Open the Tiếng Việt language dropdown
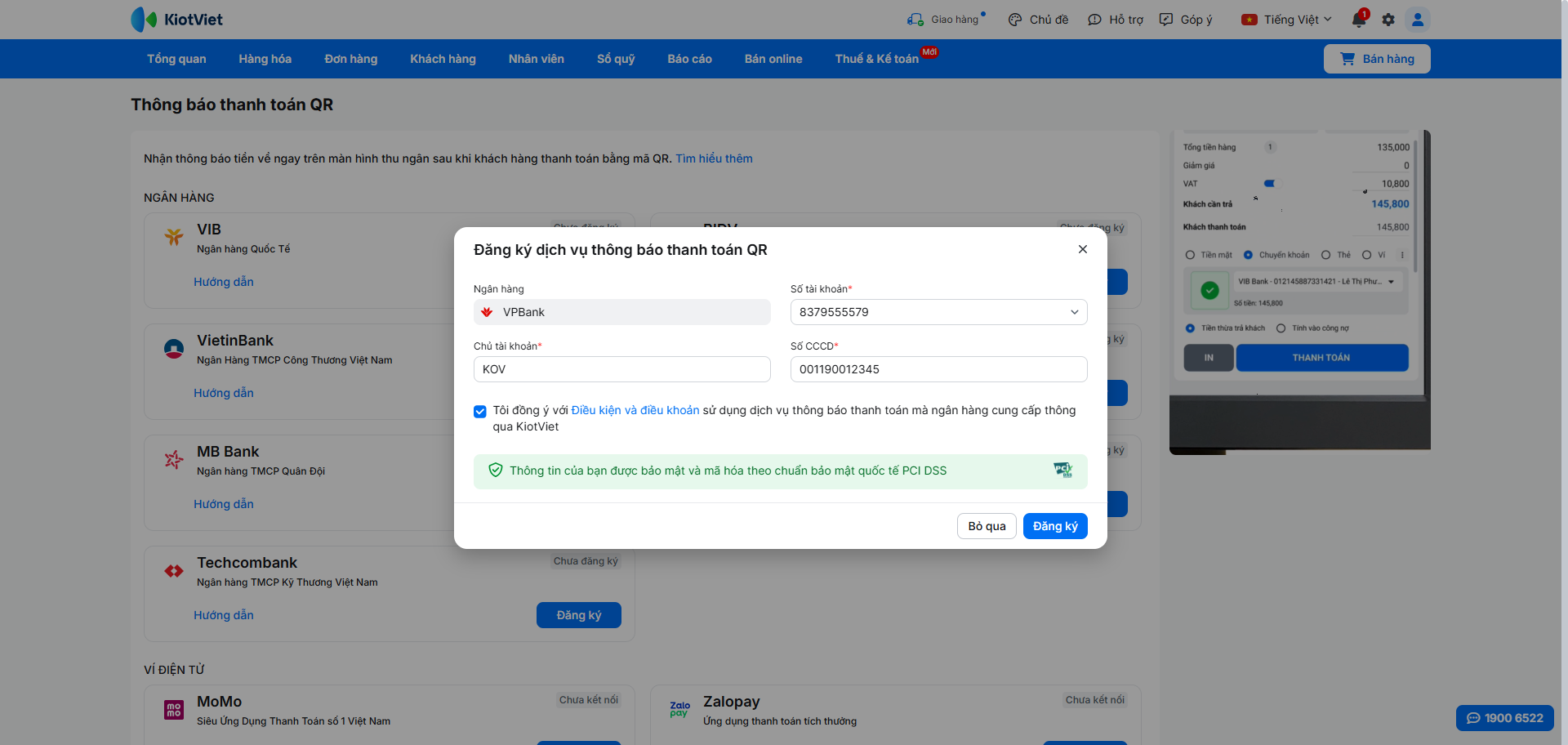The width and height of the screenshot is (1568, 745). 1298,20
